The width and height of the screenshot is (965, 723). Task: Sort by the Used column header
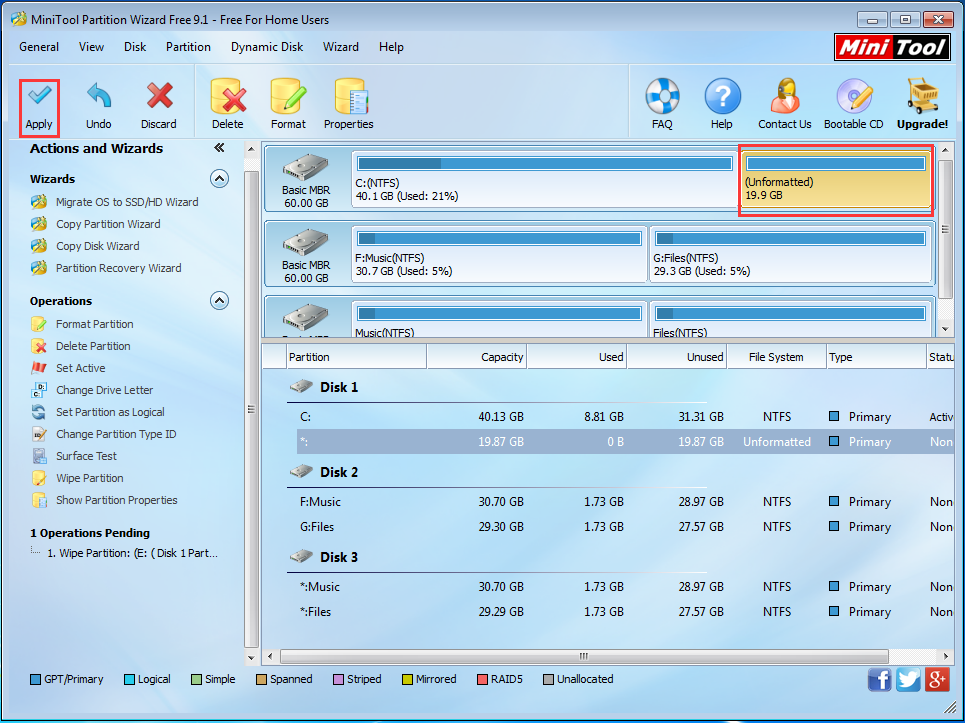click(577, 357)
